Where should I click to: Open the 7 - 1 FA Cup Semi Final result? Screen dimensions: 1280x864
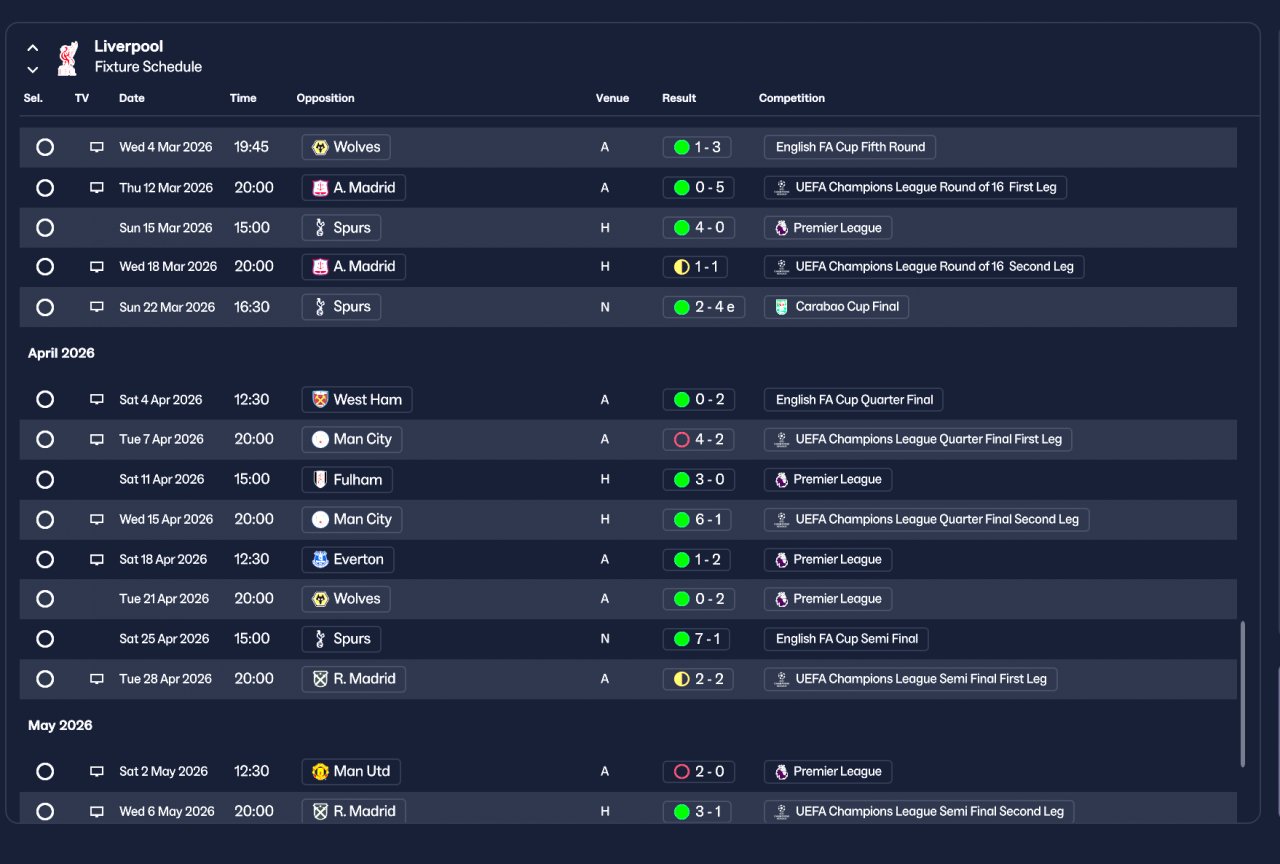(x=697, y=638)
